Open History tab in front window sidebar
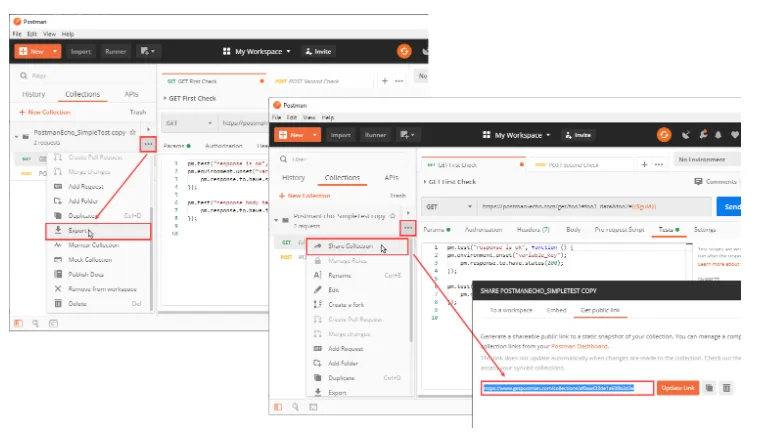Image resolution: width=777 pixels, height=446 pixels. click(293, 177)
